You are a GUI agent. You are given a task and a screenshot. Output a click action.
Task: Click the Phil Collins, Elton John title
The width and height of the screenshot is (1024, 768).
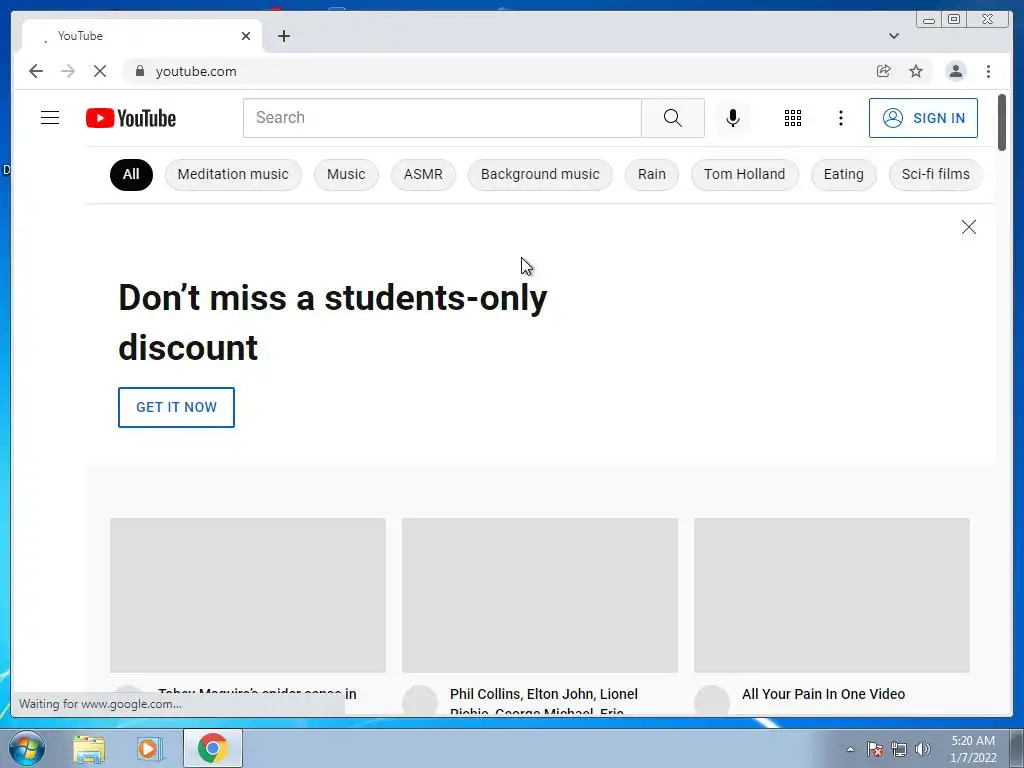[544, 701]
